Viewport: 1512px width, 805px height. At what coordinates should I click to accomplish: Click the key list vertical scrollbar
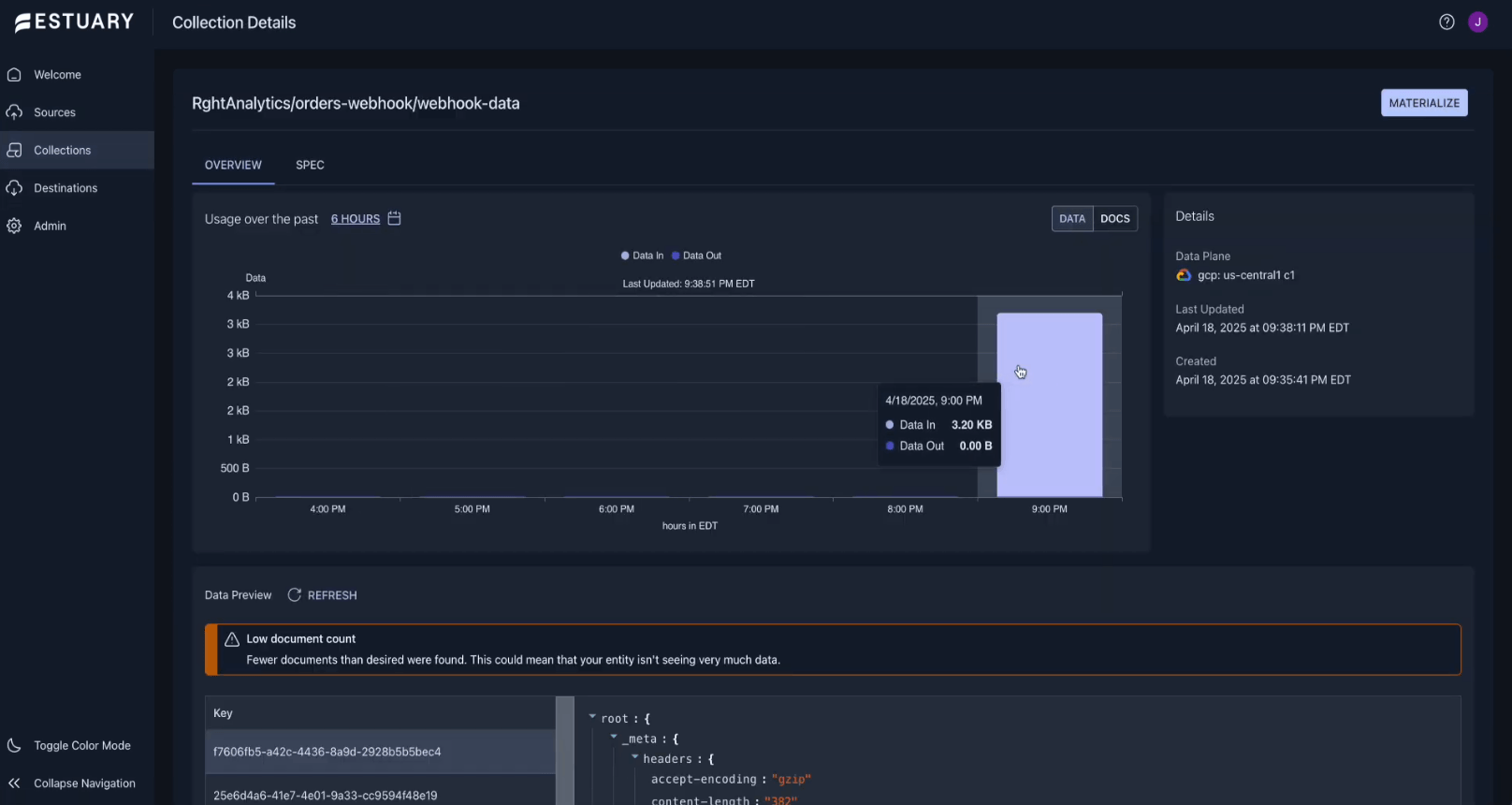[x=564, y=751]
